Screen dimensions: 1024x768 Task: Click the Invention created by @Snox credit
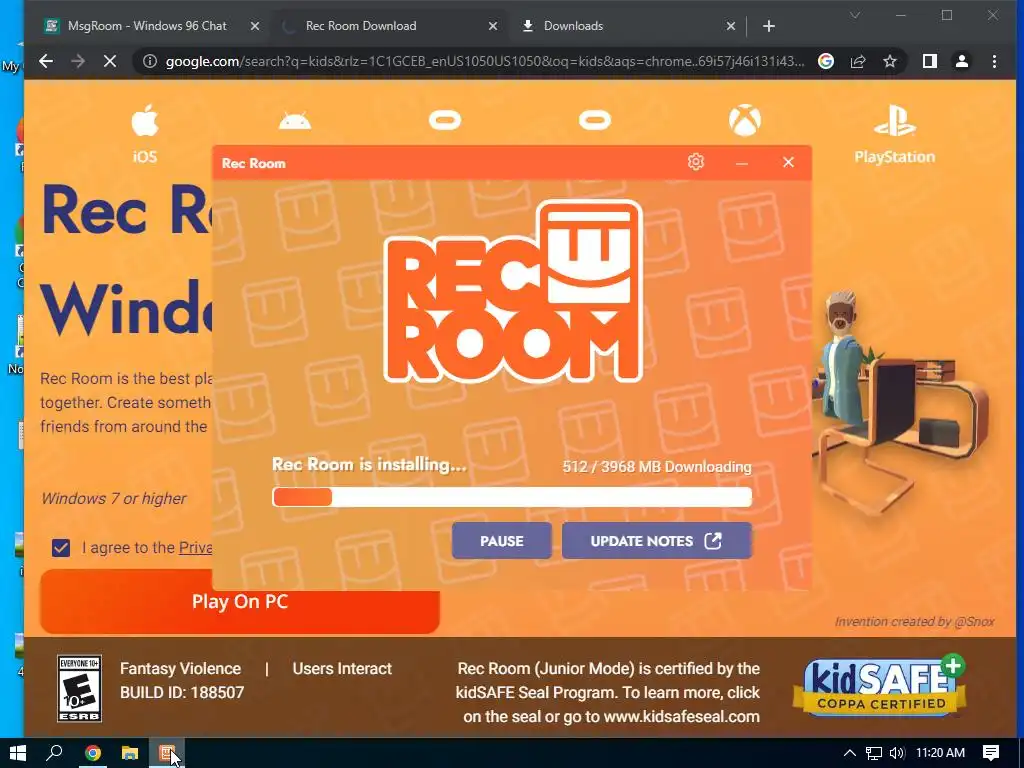tap(914, 622)
